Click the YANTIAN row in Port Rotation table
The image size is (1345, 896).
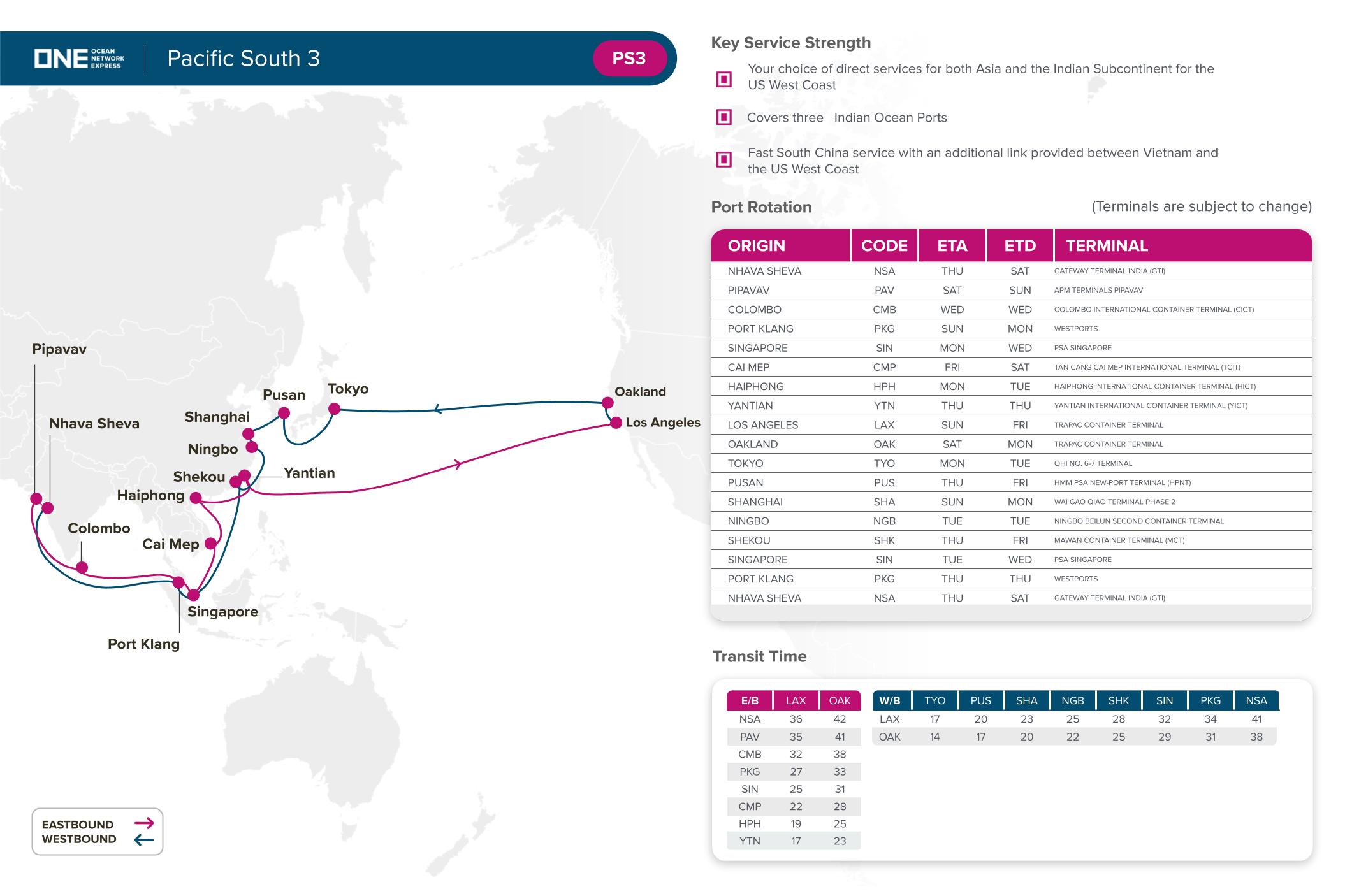tap(750, 406)
